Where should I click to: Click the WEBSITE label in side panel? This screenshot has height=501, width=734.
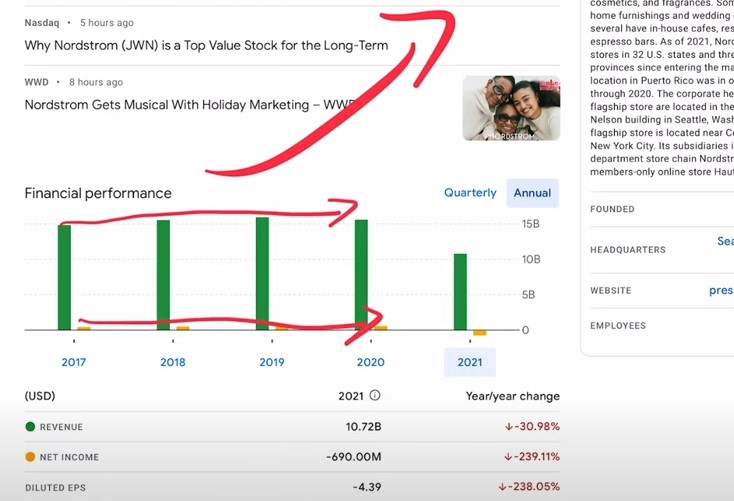610,290
